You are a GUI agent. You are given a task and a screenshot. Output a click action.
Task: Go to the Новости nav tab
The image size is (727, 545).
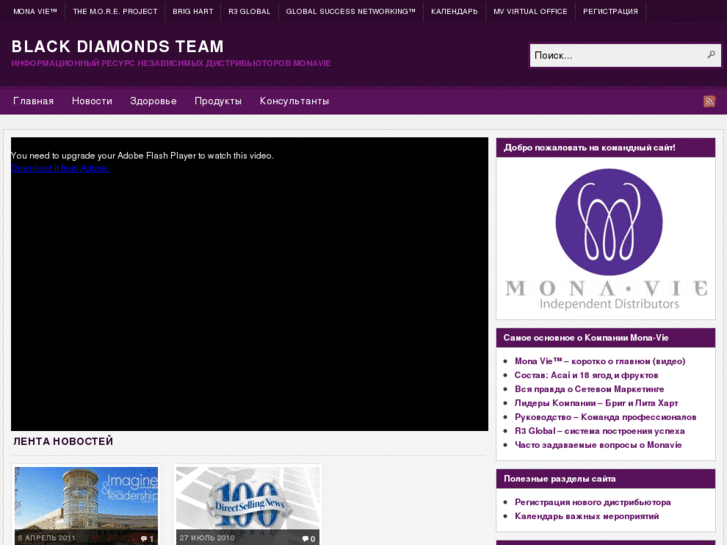92,101
